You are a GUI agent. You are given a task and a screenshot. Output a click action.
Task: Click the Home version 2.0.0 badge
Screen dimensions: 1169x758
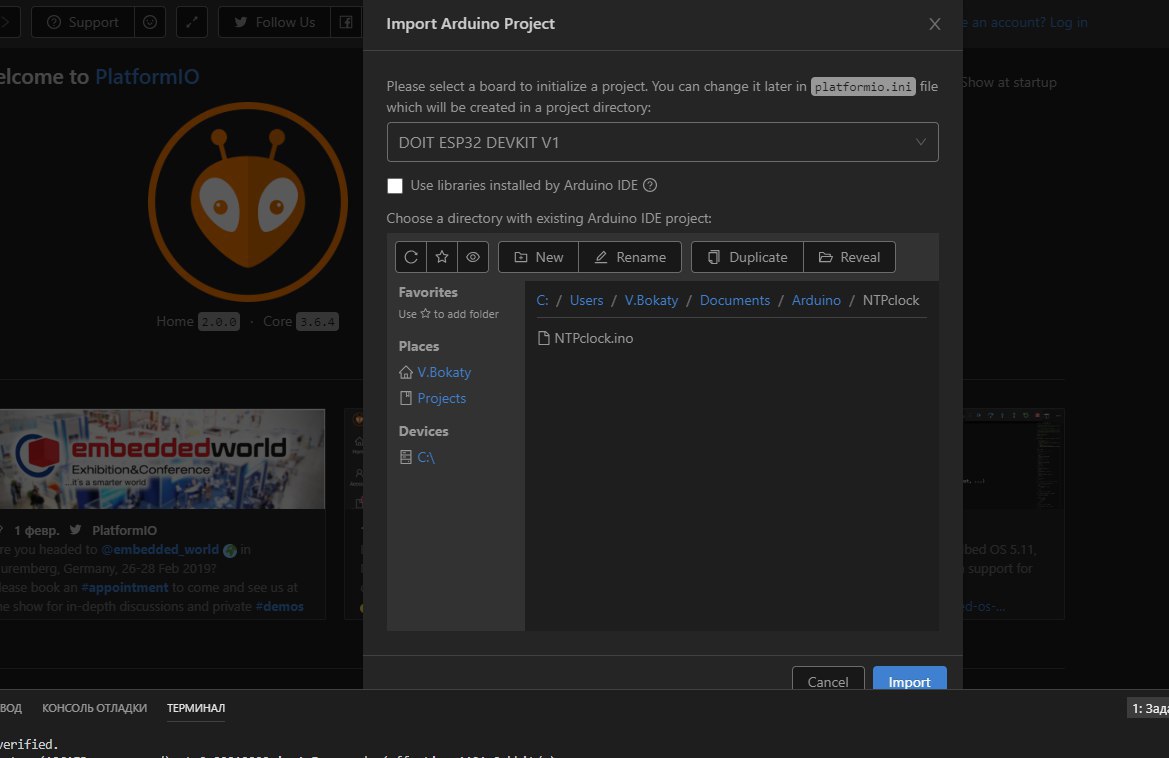[218, 322]
